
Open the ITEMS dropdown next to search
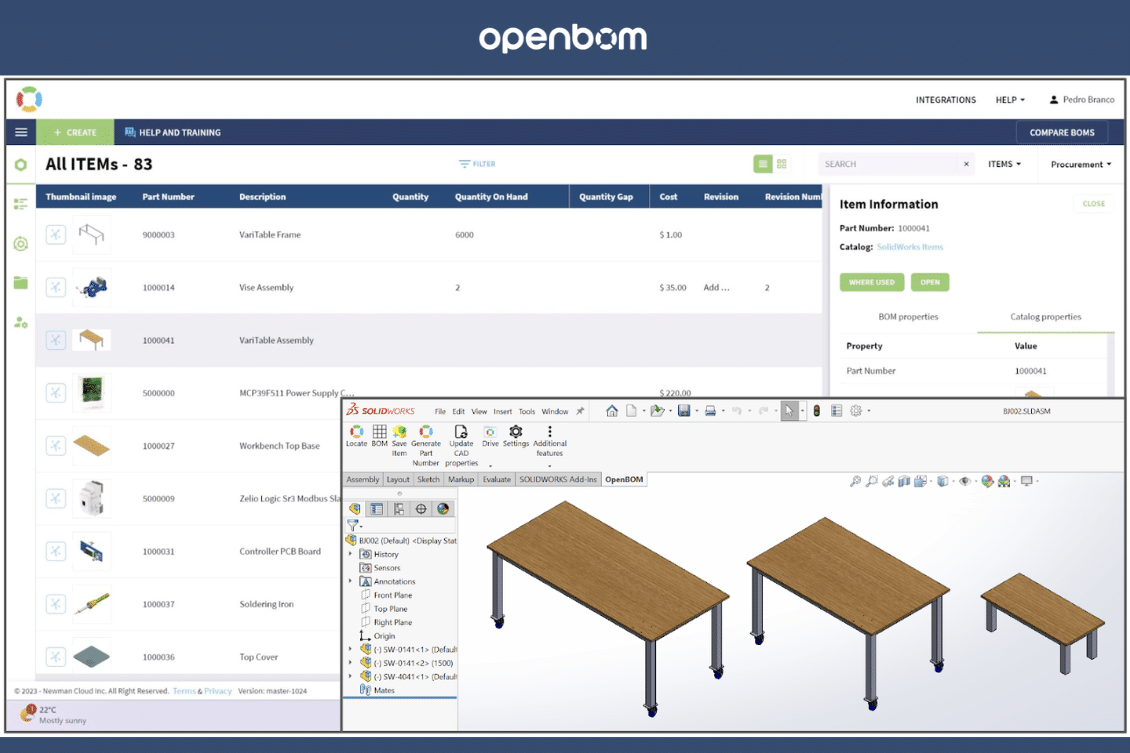(1004, 164)
